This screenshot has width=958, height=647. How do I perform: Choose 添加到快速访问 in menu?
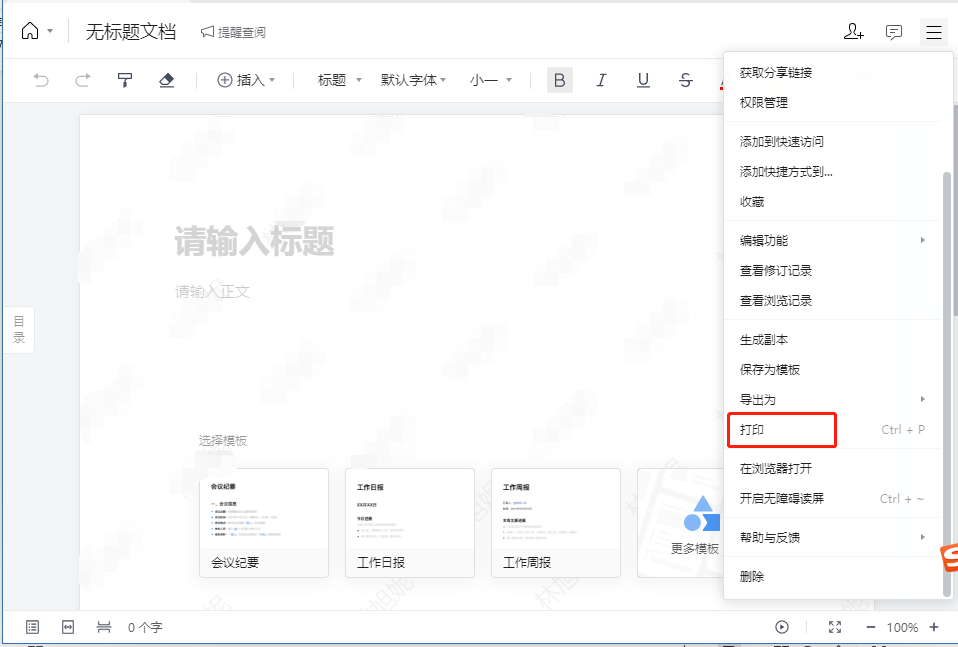[833, 142]
